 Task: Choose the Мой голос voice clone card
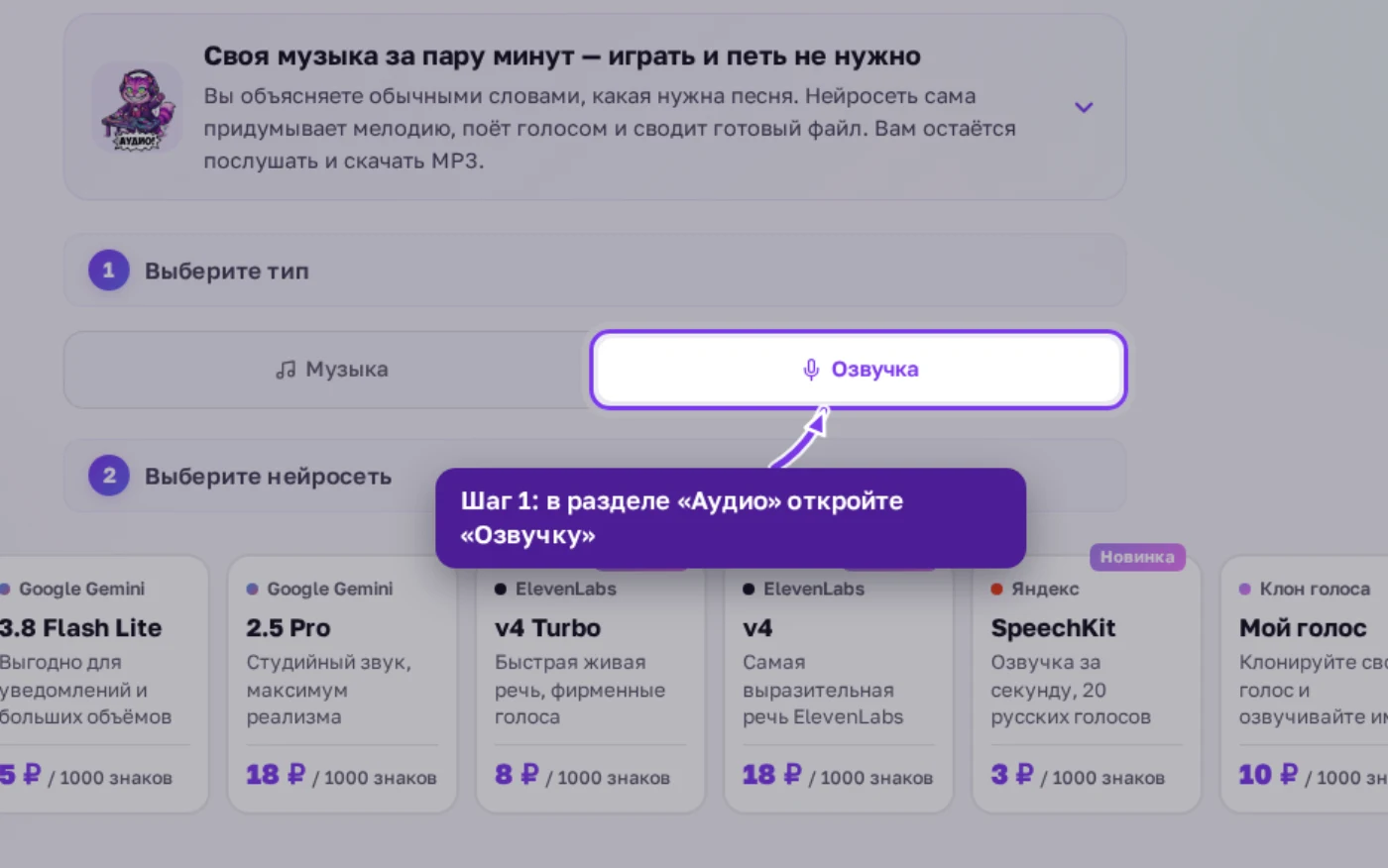[1304, 684]
